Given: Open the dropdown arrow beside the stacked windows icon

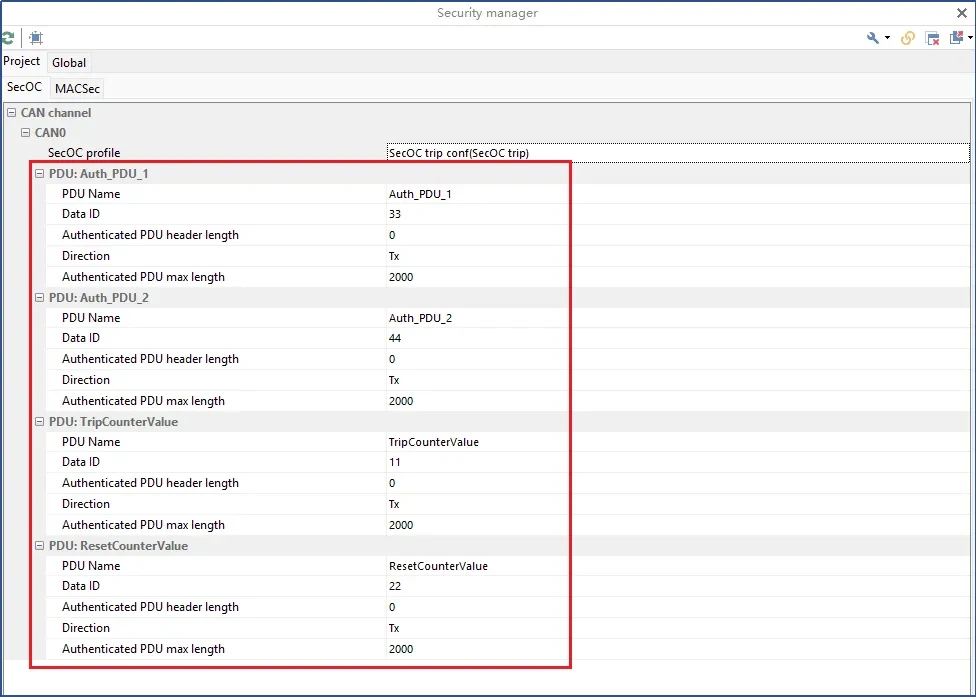Looking at the screenshot, I should click(x=970, y=38).
